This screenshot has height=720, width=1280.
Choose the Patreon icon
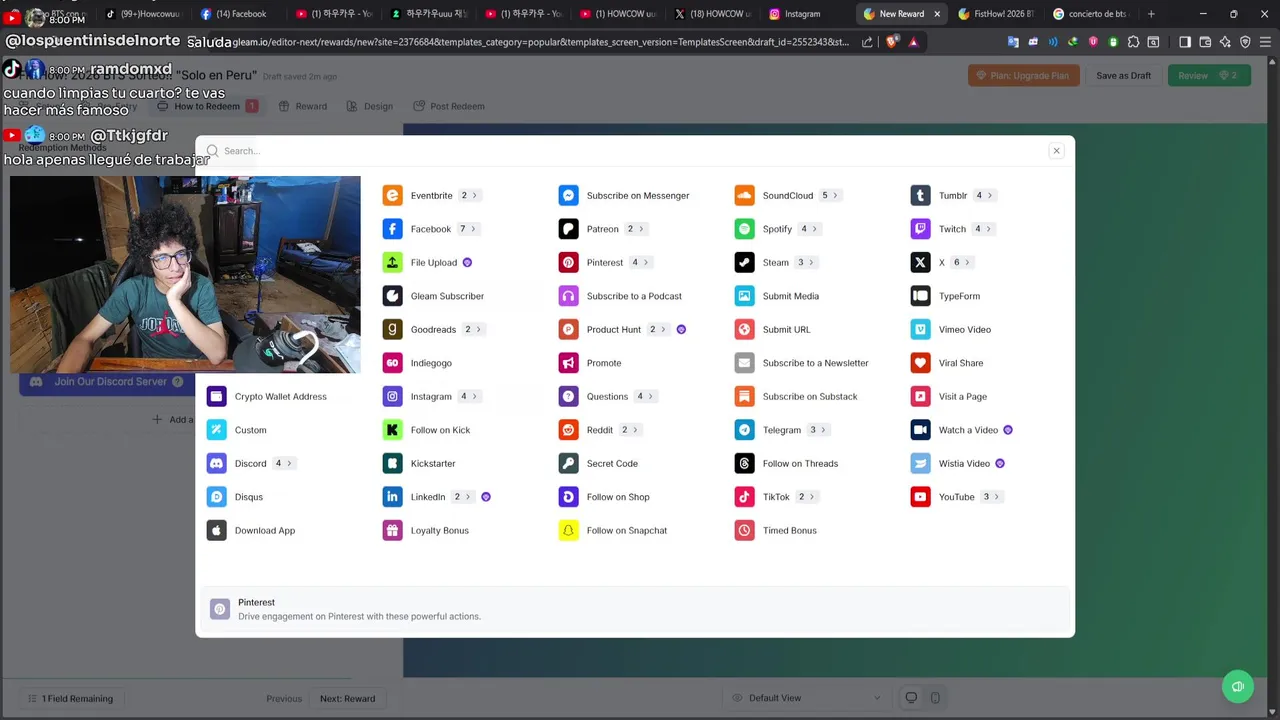tap(568, 229)
